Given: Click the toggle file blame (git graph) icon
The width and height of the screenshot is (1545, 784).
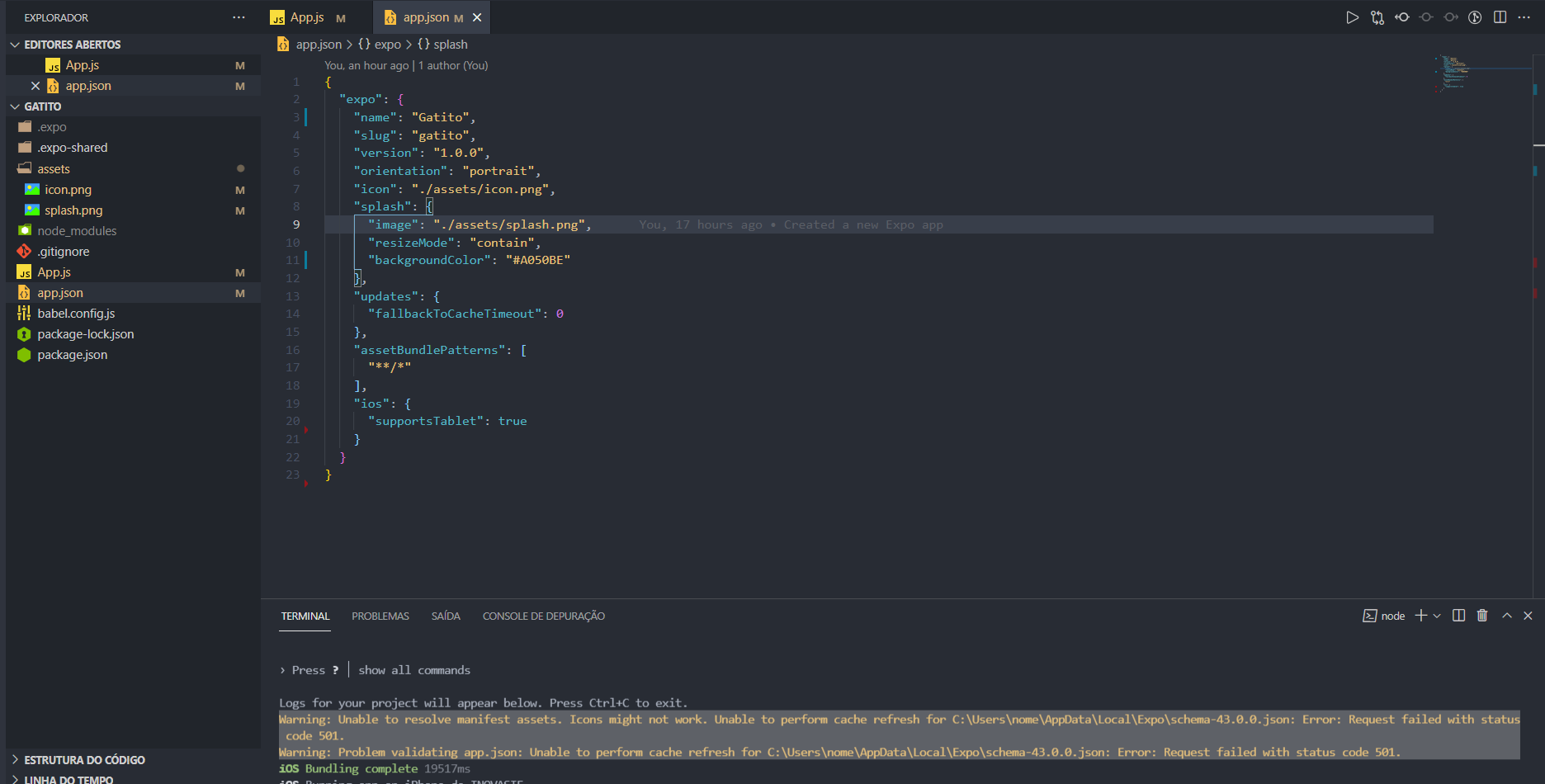Looking at the screenshot, I should (x=1476, y=17).
